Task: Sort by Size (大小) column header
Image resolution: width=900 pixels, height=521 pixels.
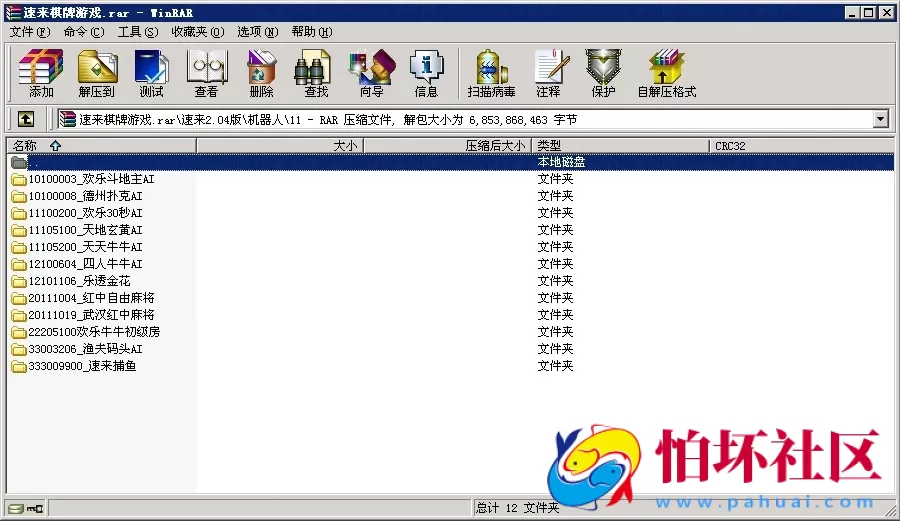Action: pos(280,146)
